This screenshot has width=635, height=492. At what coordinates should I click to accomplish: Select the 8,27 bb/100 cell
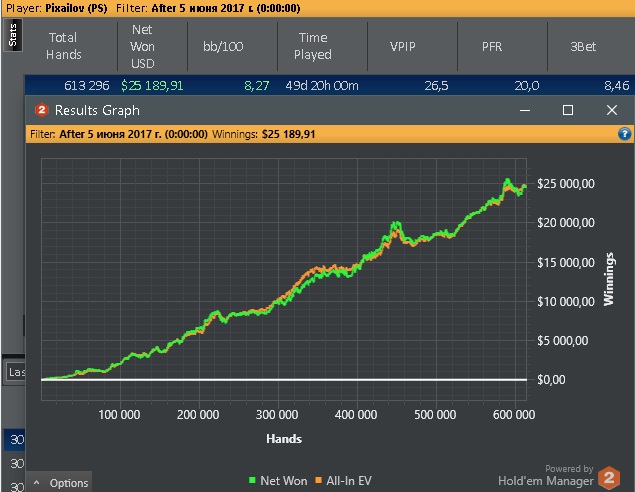click(256, 85)
